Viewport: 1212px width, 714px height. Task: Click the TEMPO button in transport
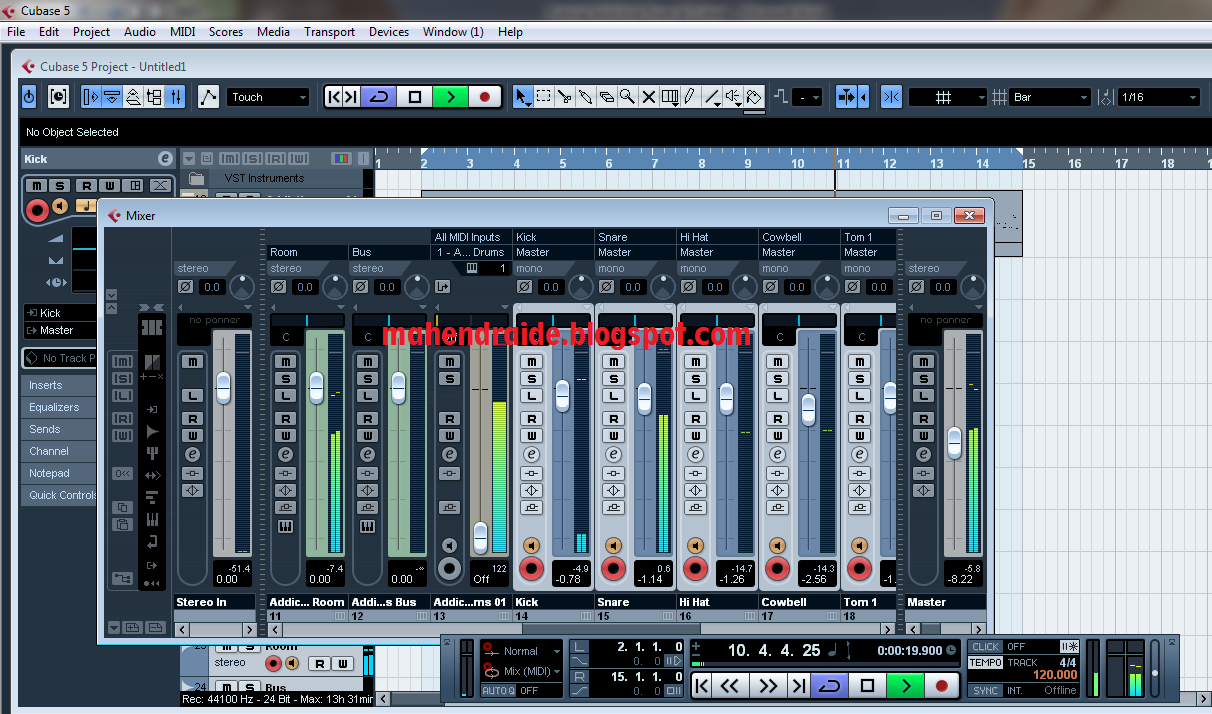985,662
